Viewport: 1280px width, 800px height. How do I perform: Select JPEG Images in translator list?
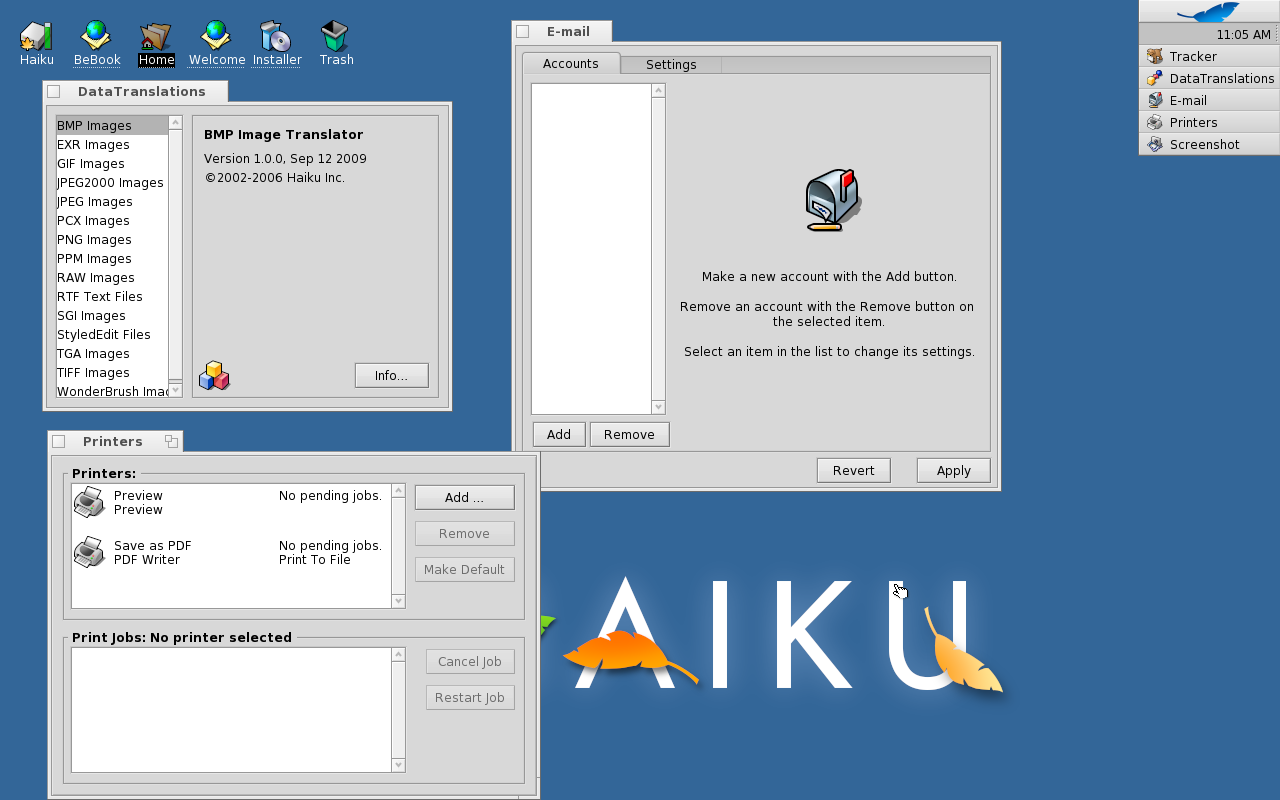click(x=112, y=201)
